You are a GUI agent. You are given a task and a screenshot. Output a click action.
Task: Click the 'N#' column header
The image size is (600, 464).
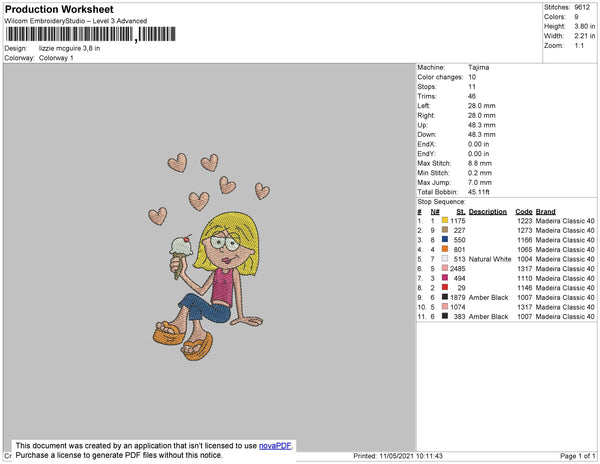coord(435,212)
